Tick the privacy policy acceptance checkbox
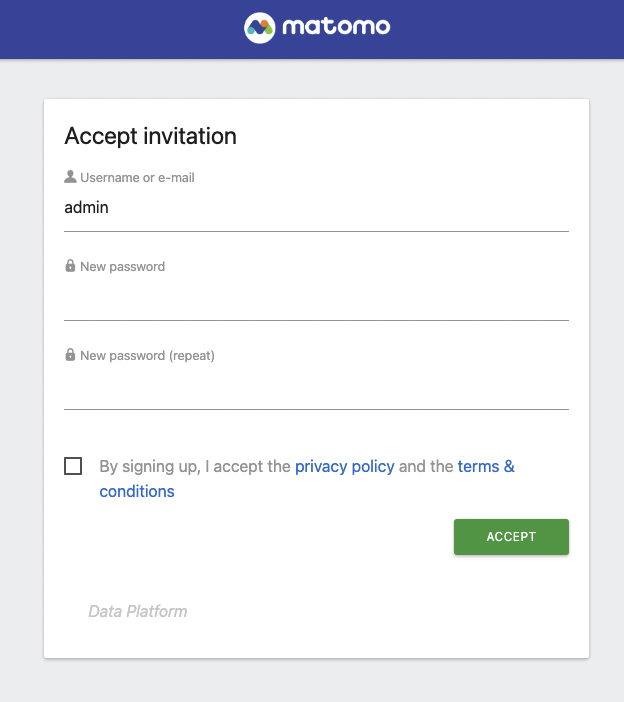624x702 pixels. [73, 466]
